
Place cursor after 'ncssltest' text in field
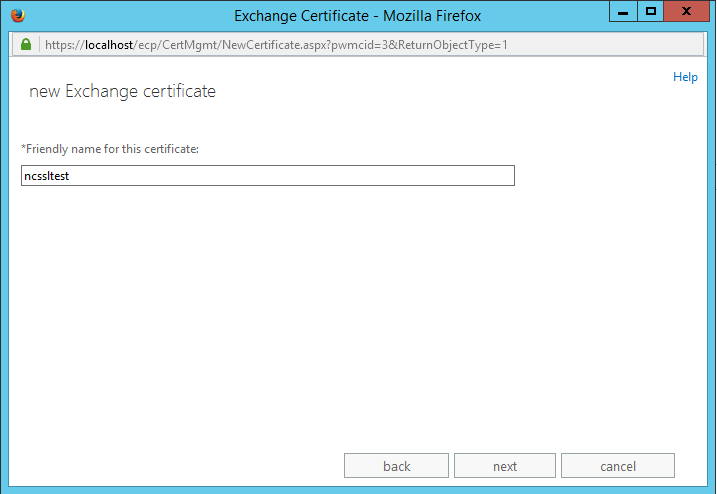click(70, 176)
